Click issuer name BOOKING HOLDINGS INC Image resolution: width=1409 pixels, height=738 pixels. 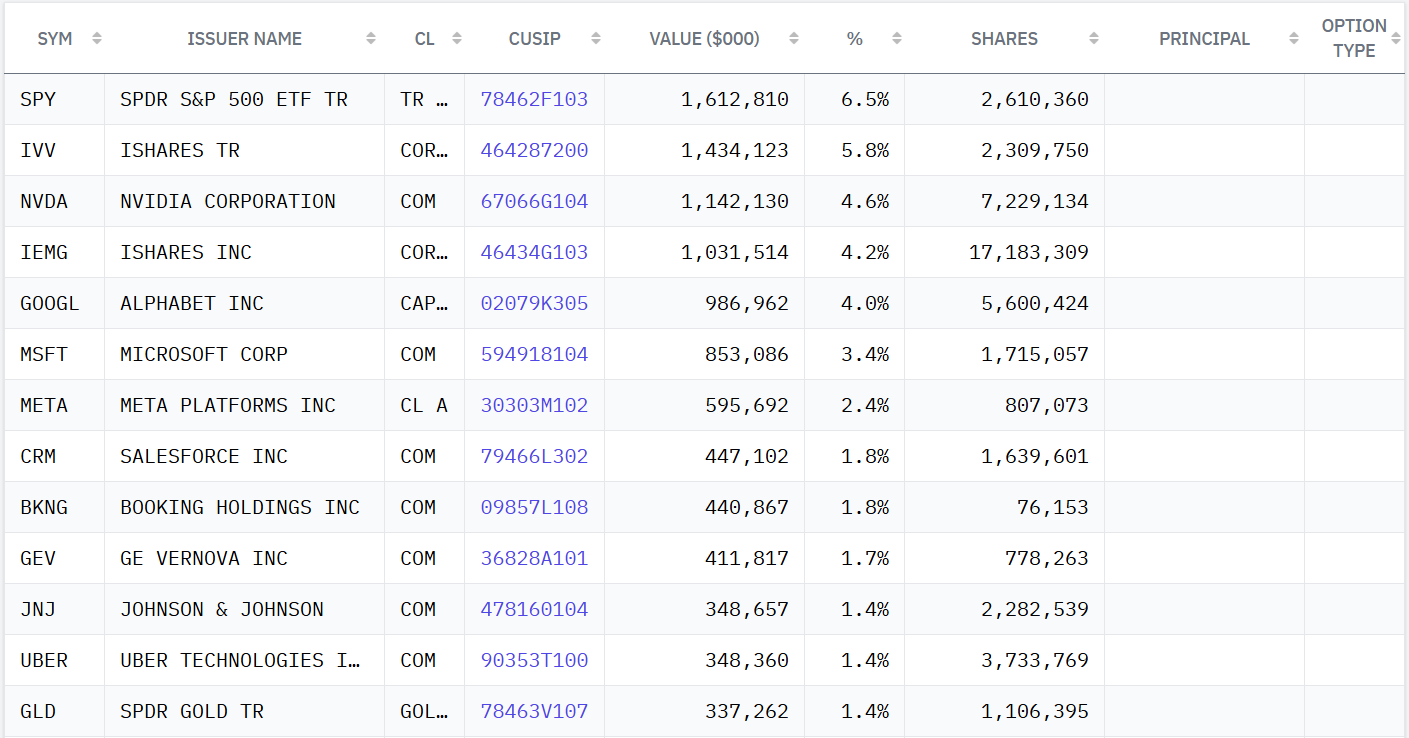(x=240, y=507)
